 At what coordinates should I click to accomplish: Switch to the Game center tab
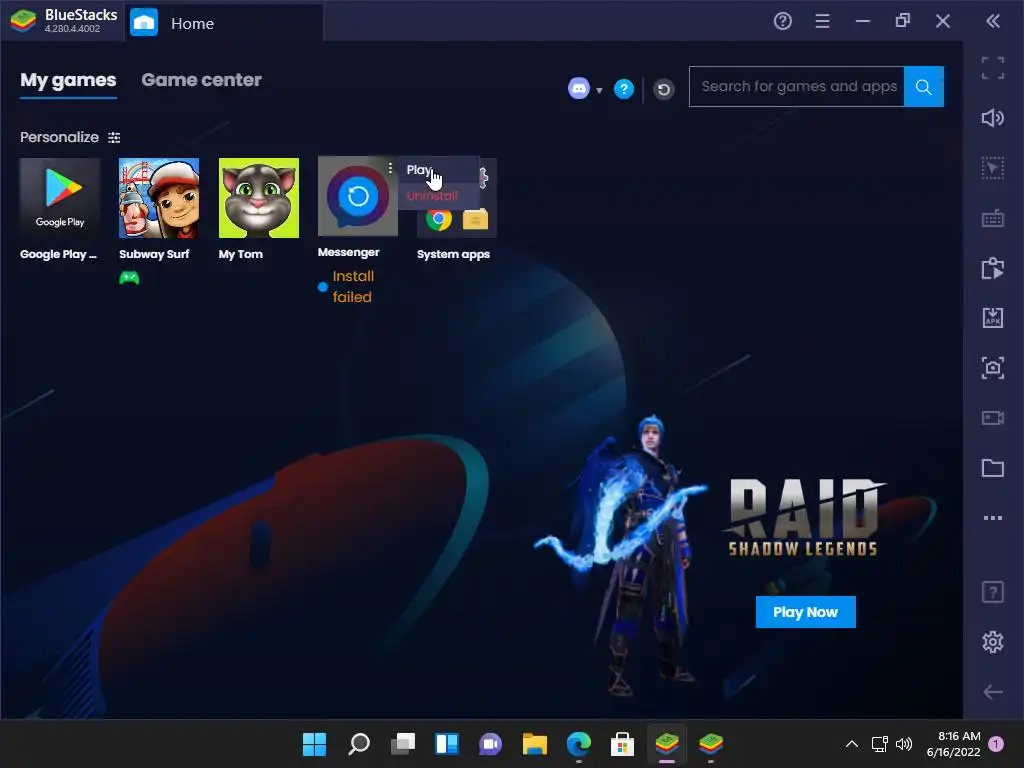[201, 80]
